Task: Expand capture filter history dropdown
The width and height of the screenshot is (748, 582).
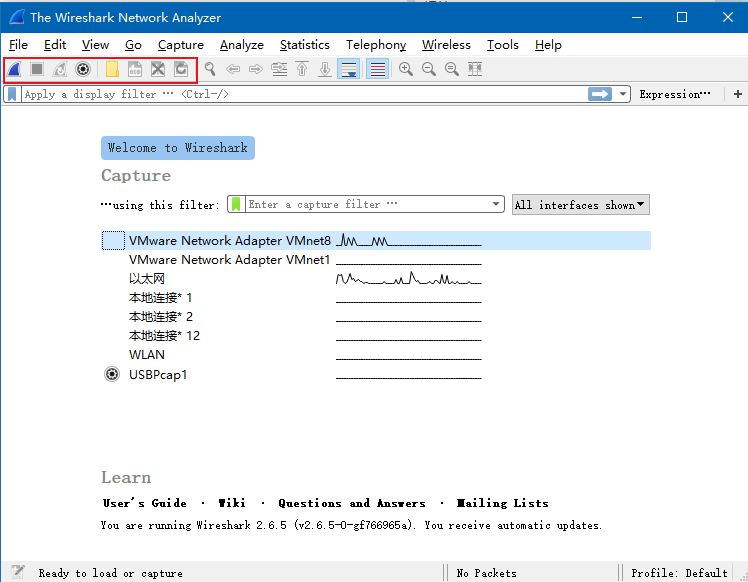Action: (496, 204)
